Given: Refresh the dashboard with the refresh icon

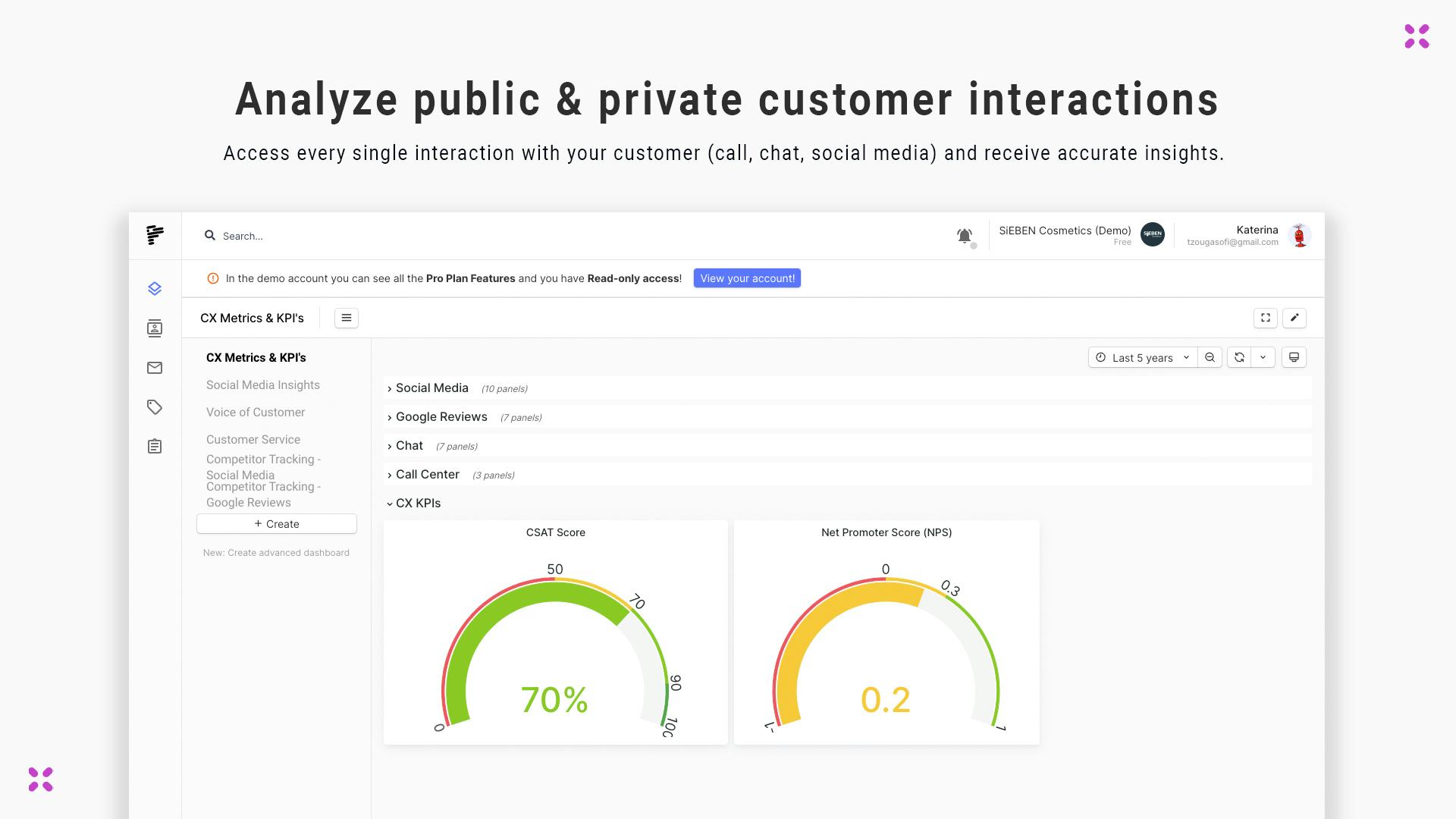Looking at the screenshot, I should pyautogui.click(x=1241, y=356).
